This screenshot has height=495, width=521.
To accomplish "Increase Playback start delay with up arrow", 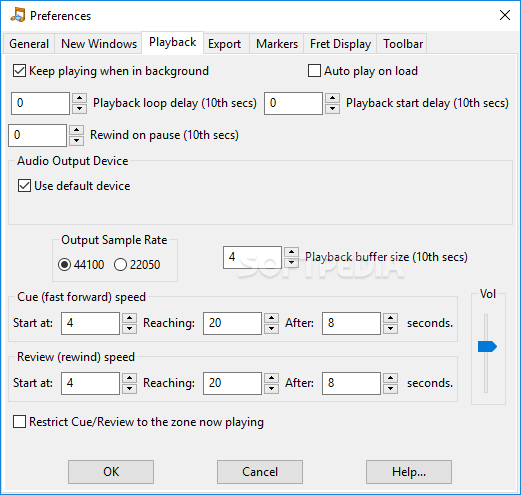I will [332, 98].
